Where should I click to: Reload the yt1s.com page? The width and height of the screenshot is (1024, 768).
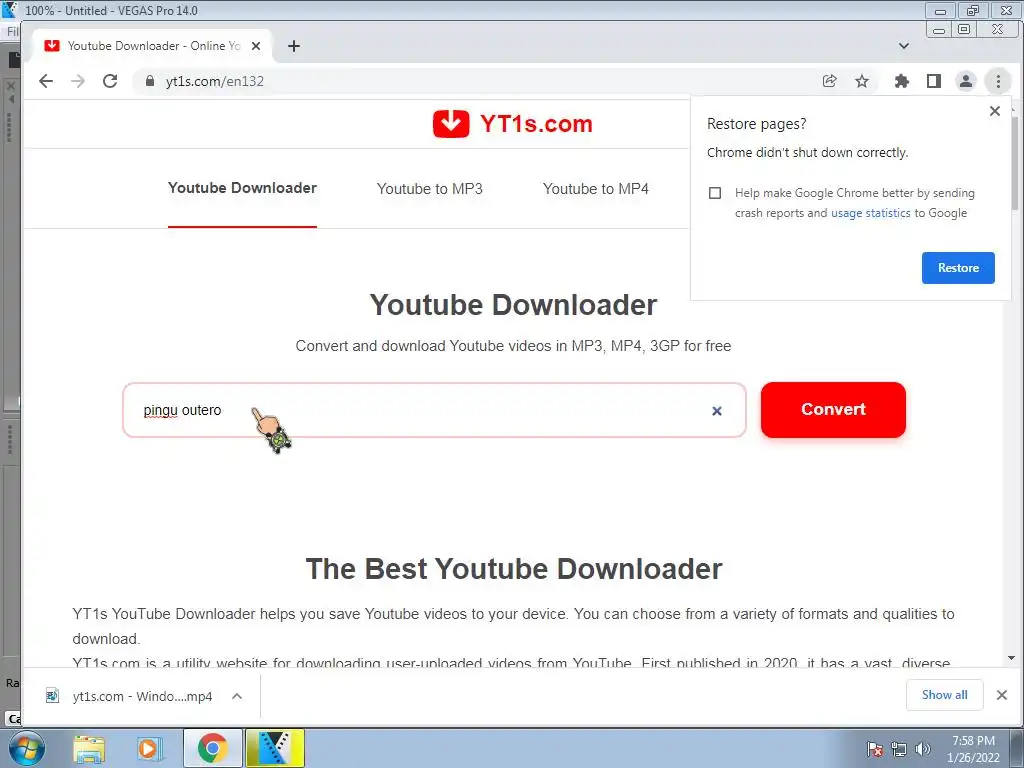(110, 81)
